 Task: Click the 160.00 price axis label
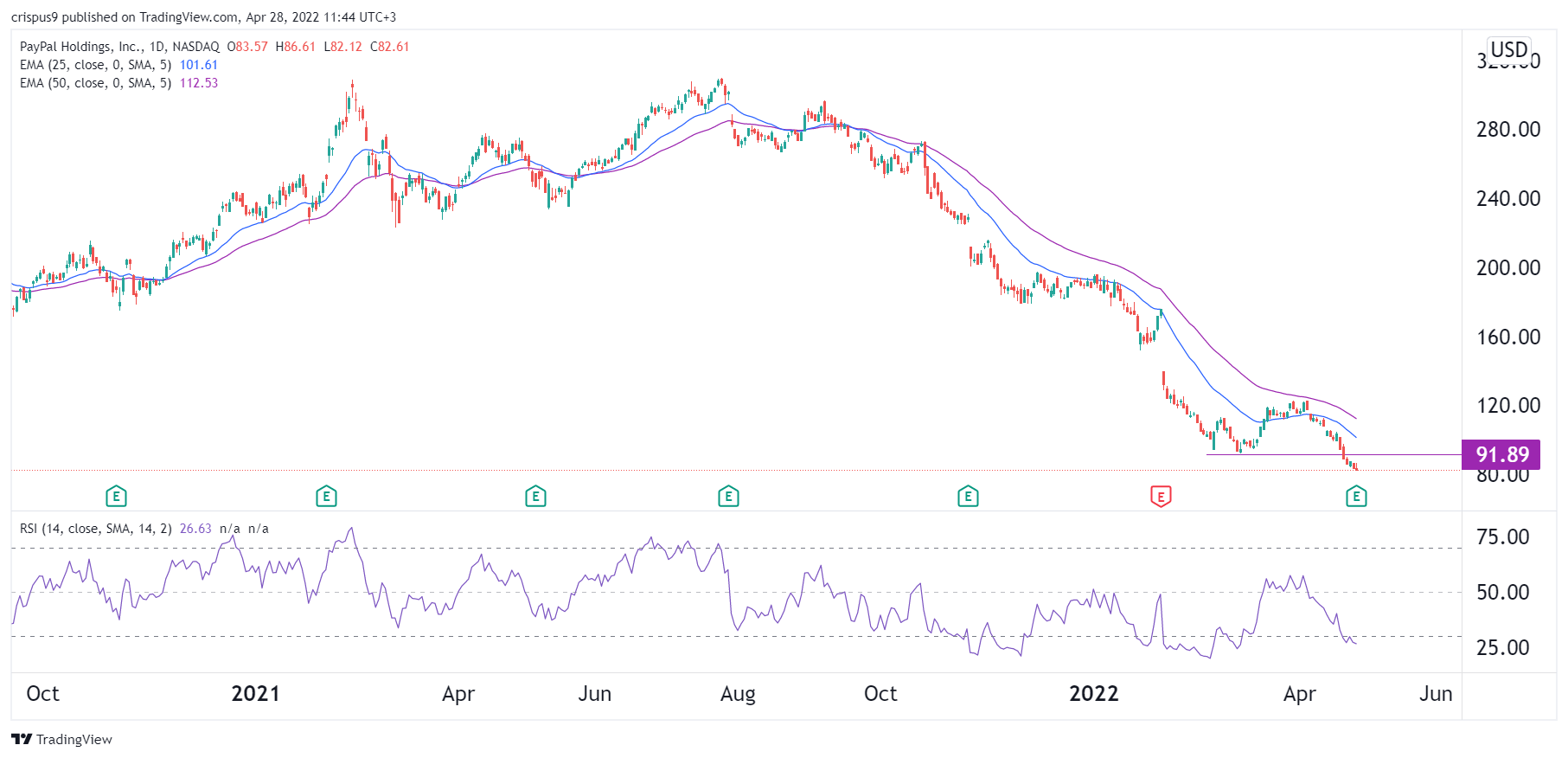coord(1508,337)
